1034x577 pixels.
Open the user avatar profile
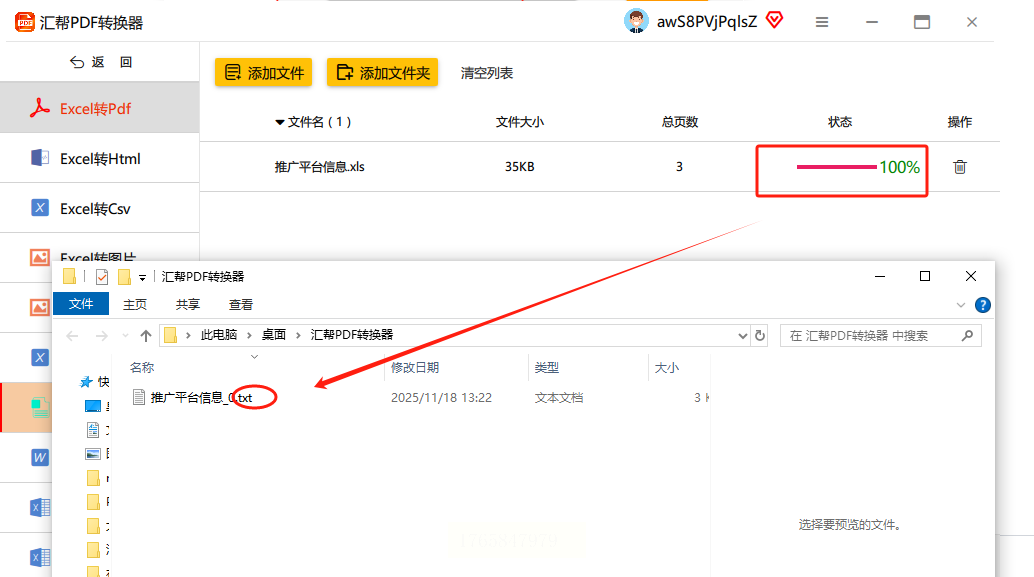pos(636,21)
